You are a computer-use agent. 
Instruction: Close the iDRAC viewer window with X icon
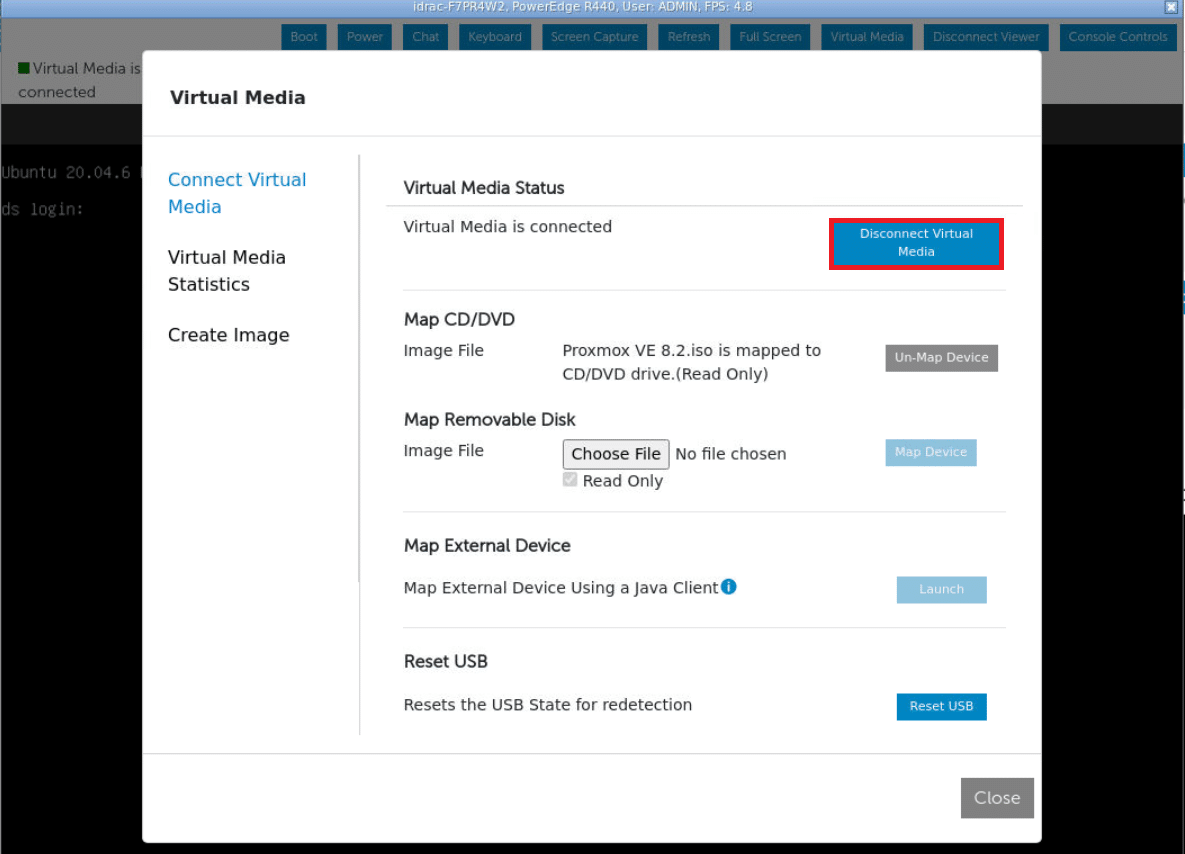(x=1171, y=7)
